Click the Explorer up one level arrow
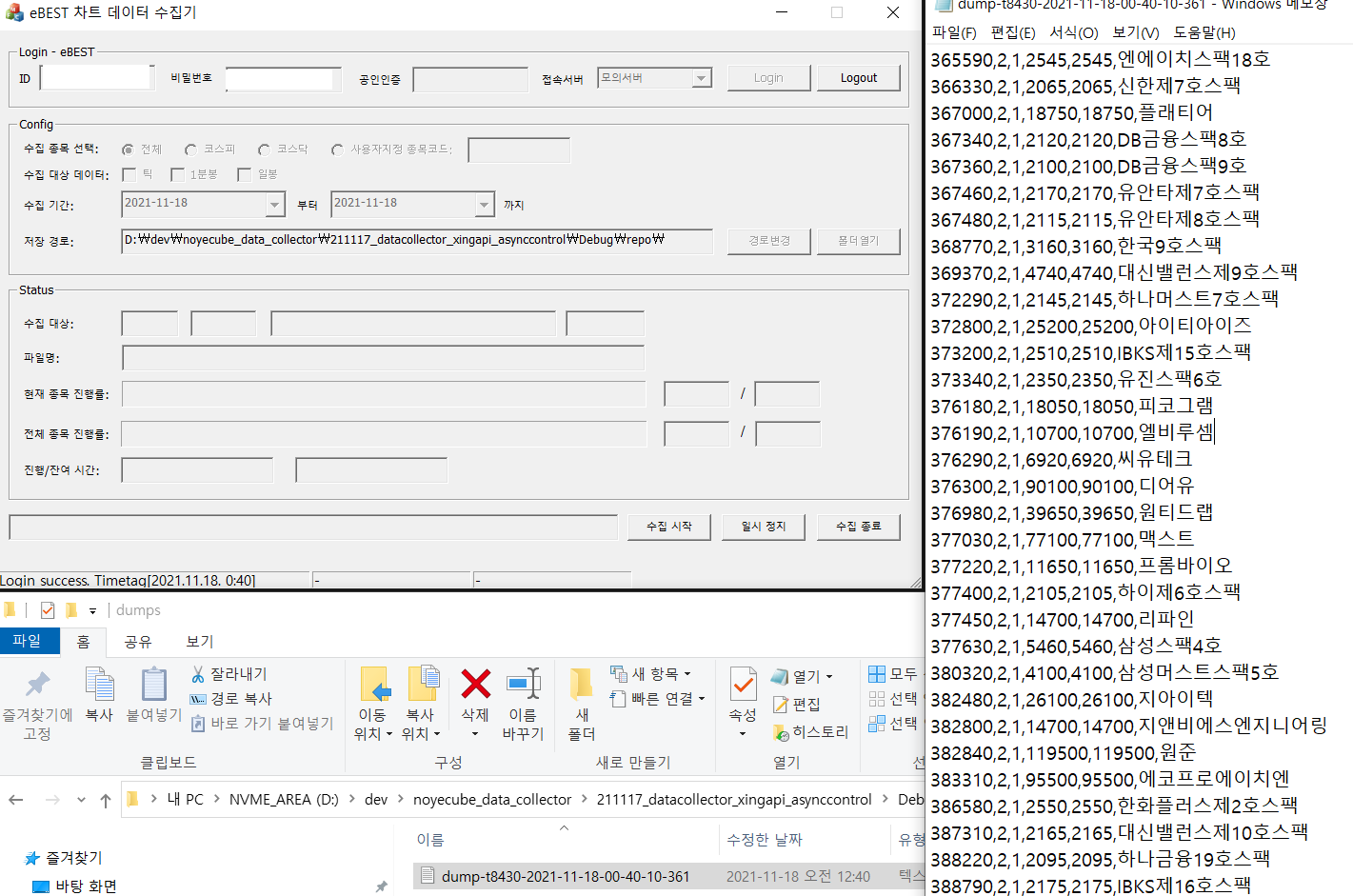 (x=106, y=800)
